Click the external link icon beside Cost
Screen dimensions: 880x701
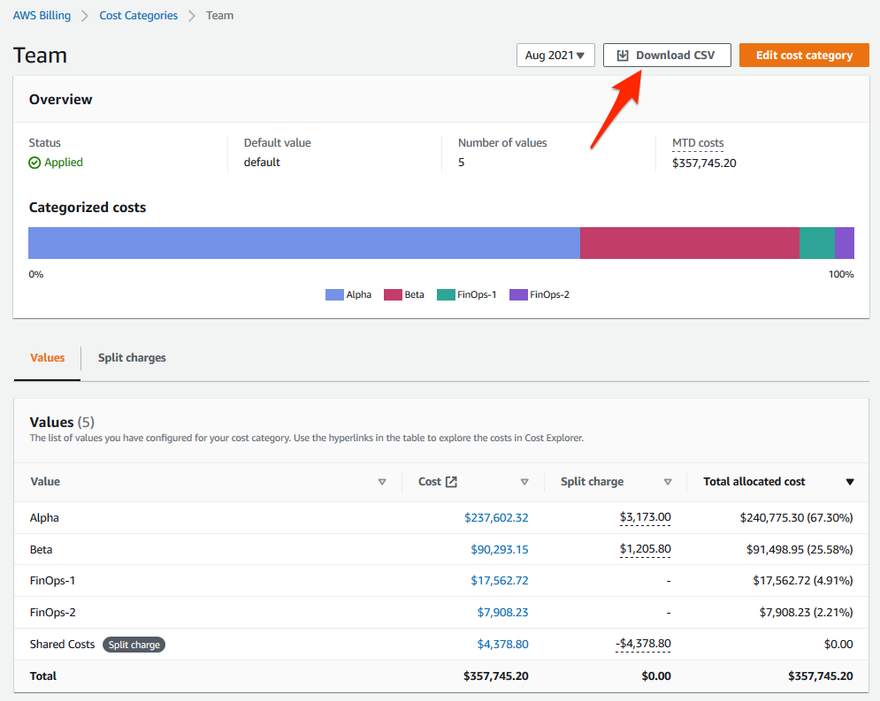[x=451, y=482]
